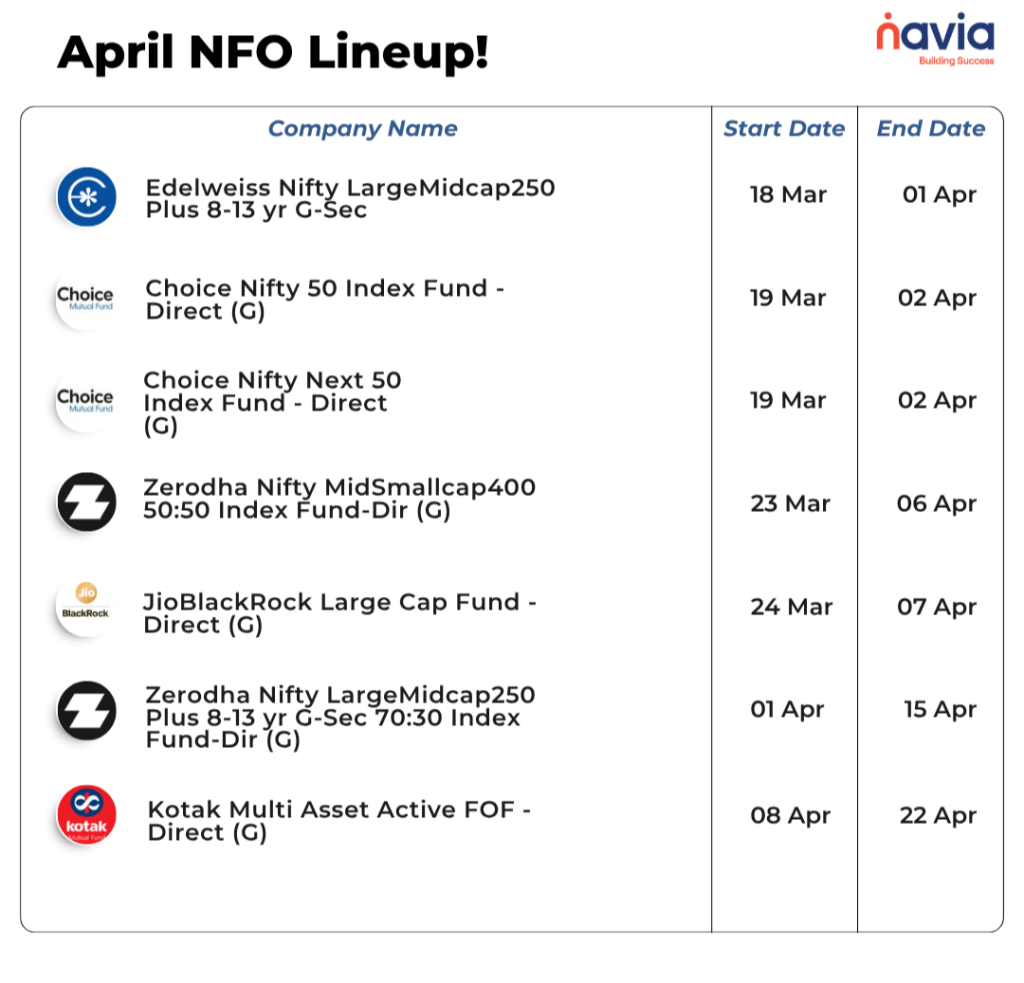
Task: Select the End Date column header
Action: [931, 129]
